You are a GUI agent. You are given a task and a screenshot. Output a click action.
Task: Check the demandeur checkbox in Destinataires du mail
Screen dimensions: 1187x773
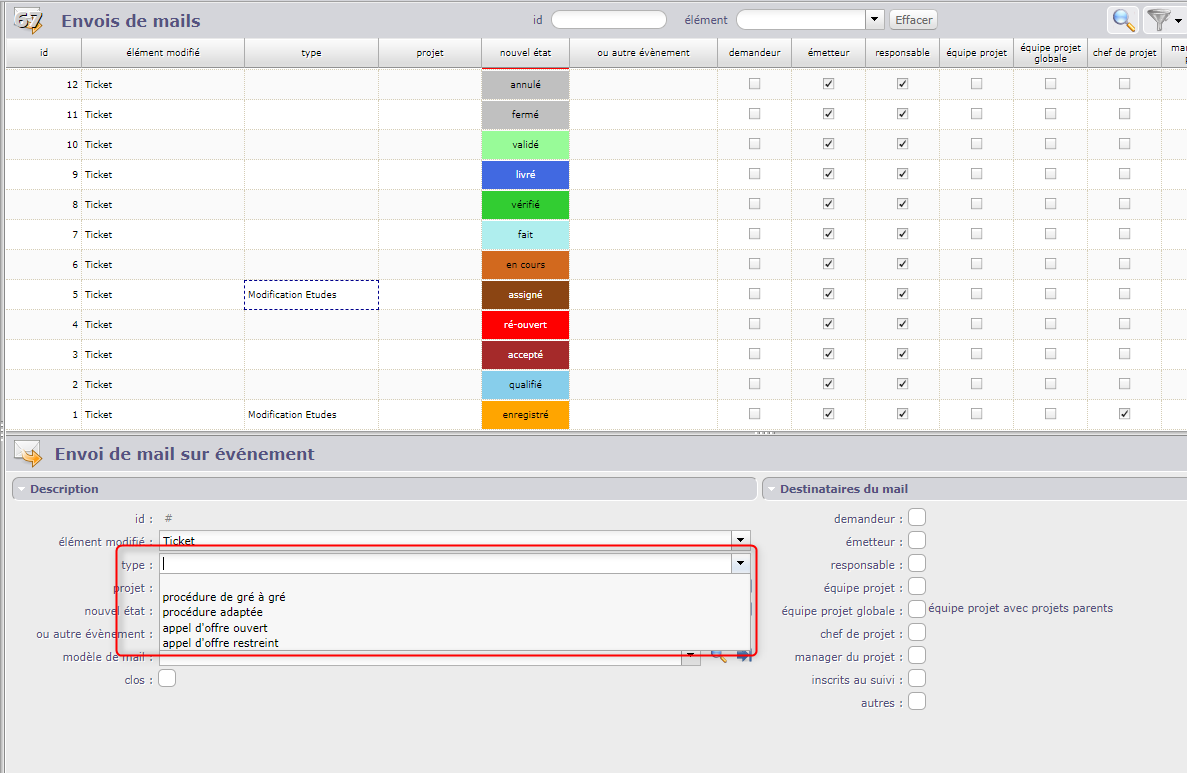pos(917,516)
